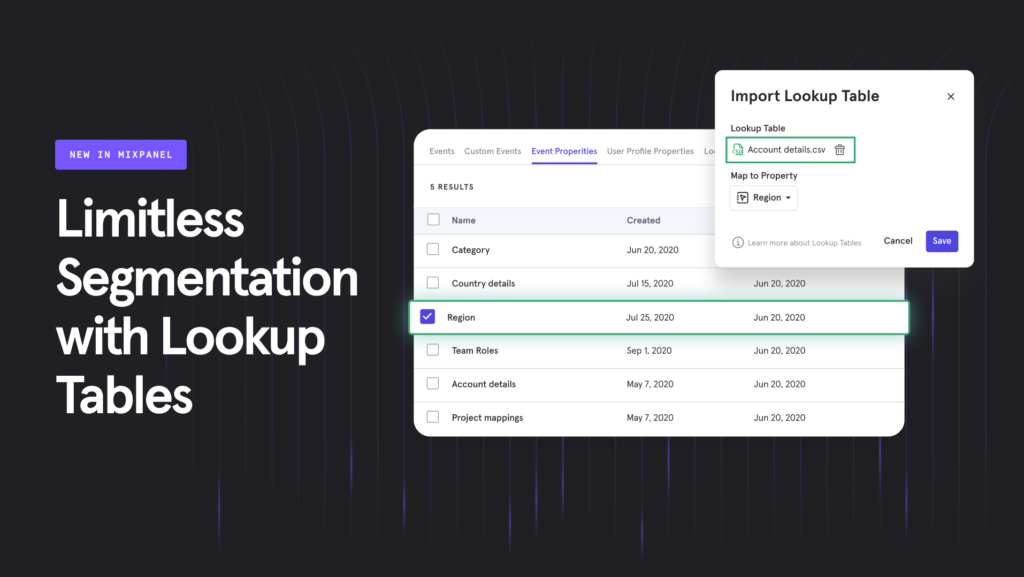Select the Team Roles checkbox
This screenshot has width=1024, height=577.
click(433, 351)
